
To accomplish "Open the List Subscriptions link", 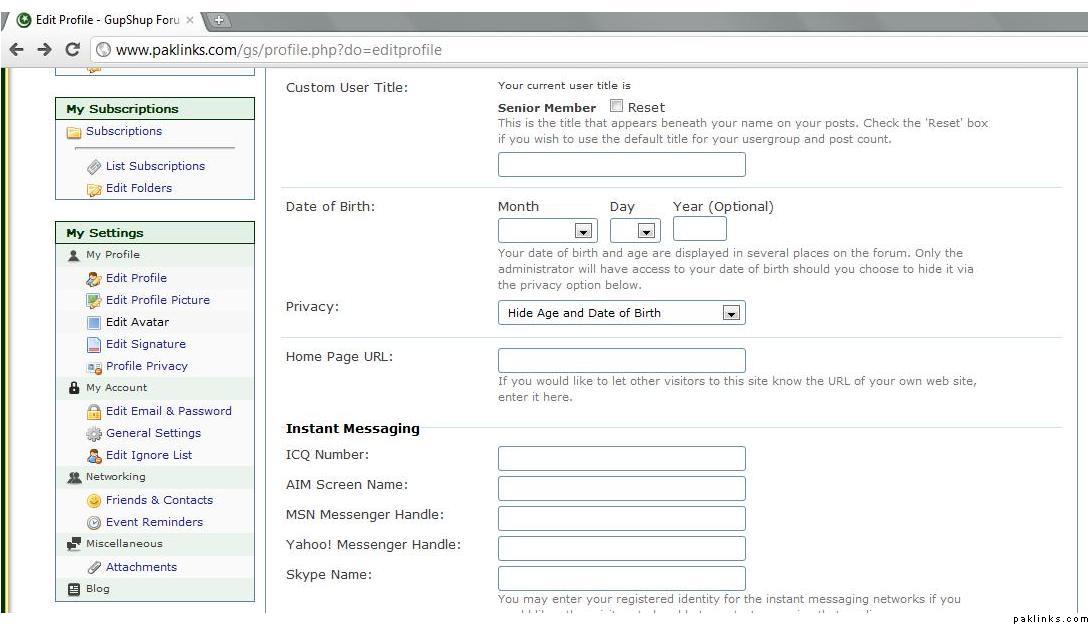I will (x=155, y=166).
